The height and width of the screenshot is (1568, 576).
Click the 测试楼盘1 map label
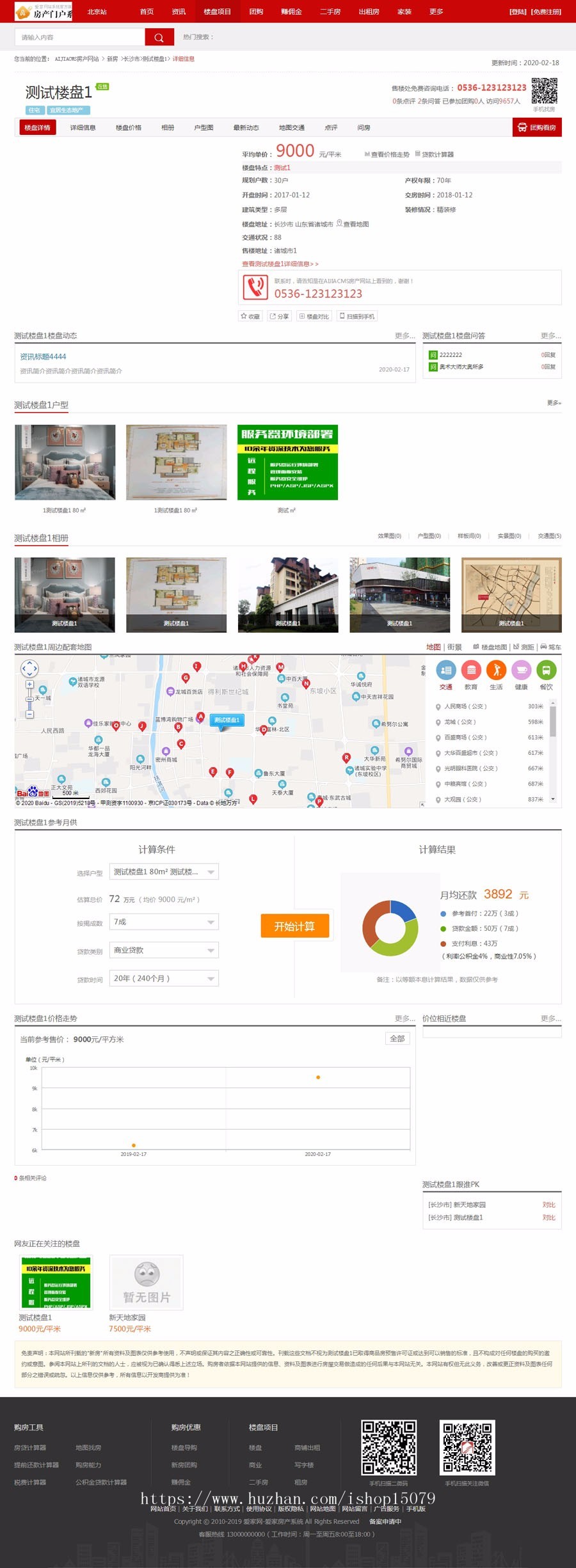click(227, 720)
